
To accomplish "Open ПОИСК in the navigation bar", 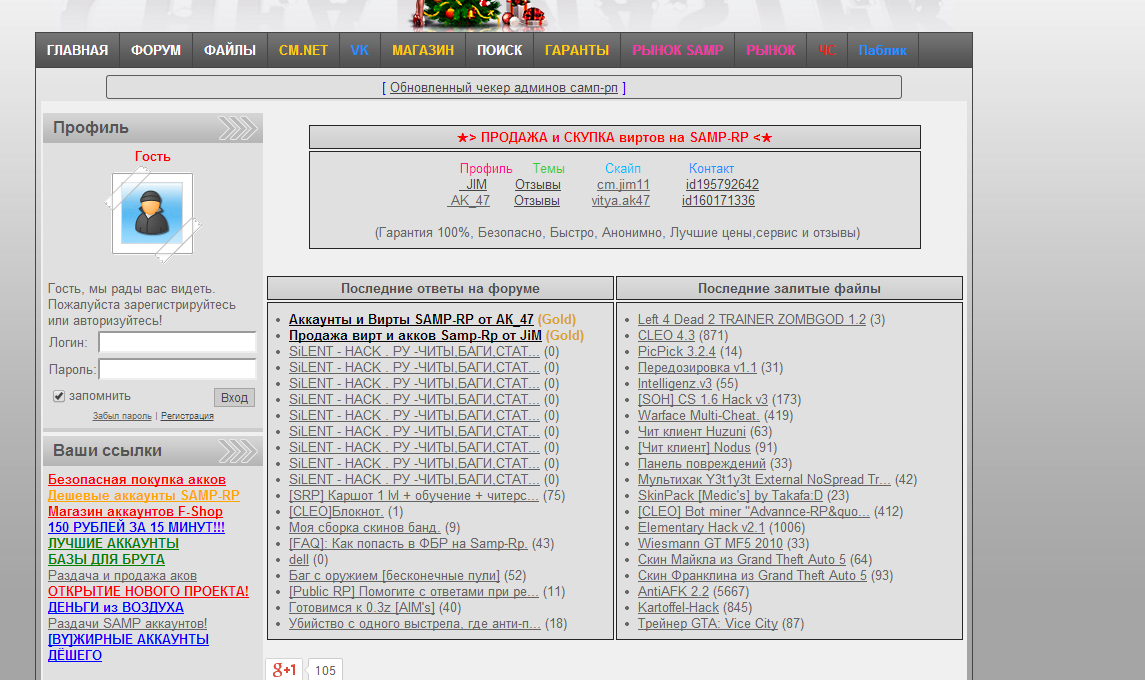I will [x=499, y=50].
